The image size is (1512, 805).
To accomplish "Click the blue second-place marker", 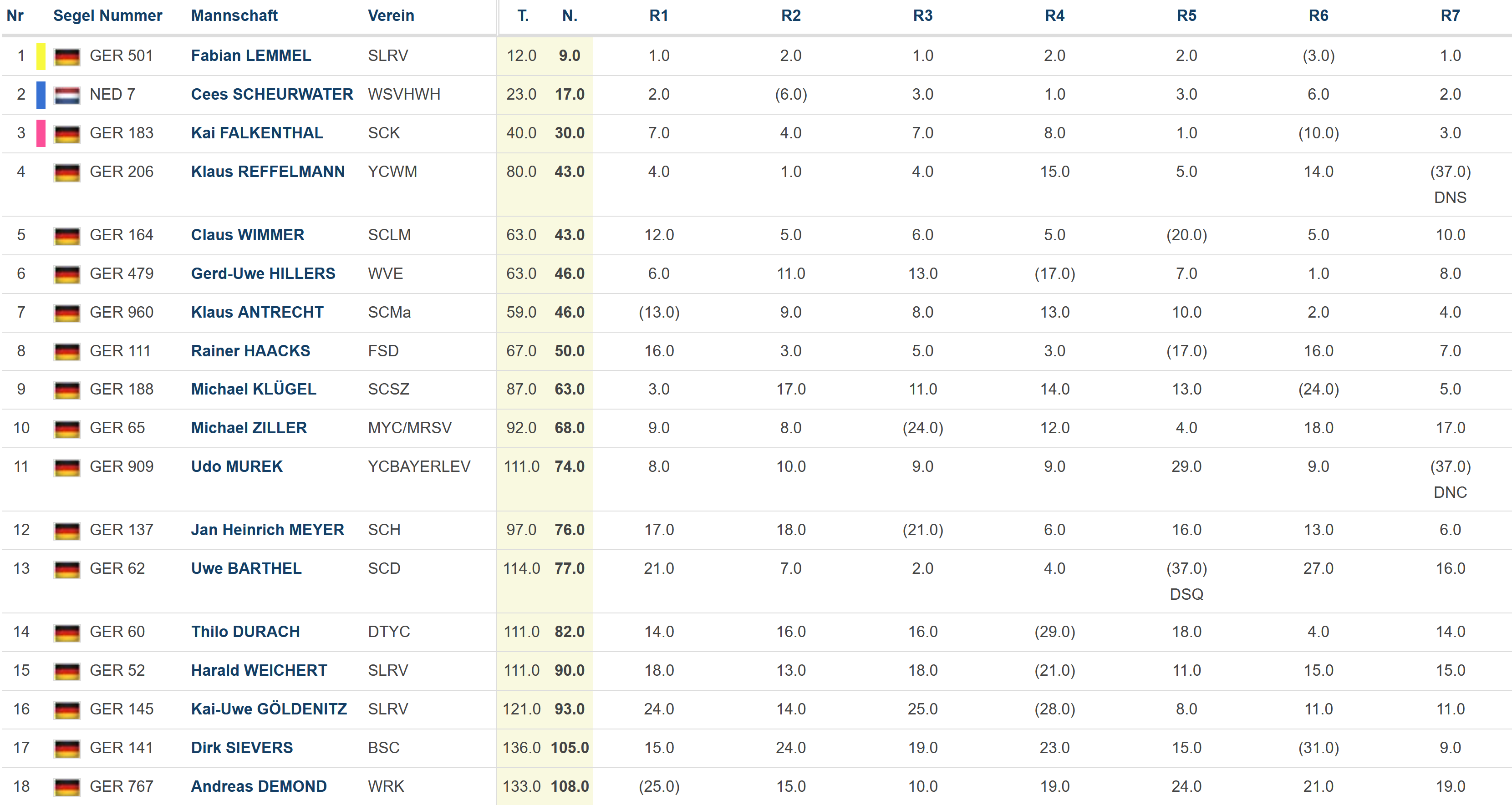I will (41, 95).
